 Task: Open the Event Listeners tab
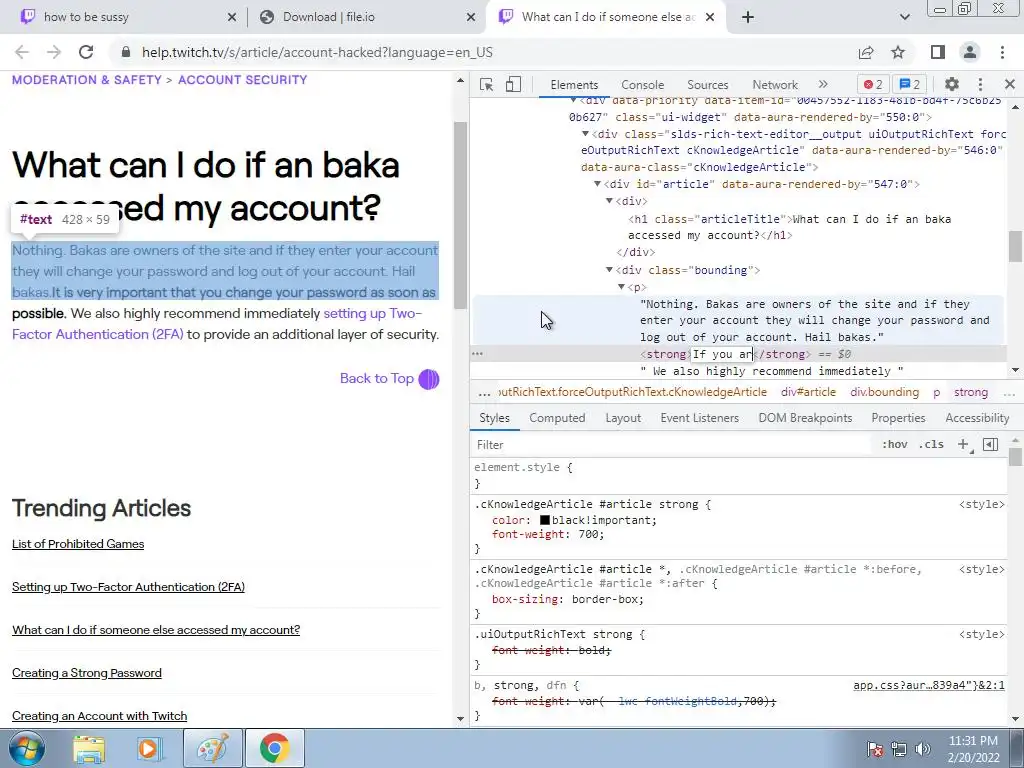(x=699, y=418)
